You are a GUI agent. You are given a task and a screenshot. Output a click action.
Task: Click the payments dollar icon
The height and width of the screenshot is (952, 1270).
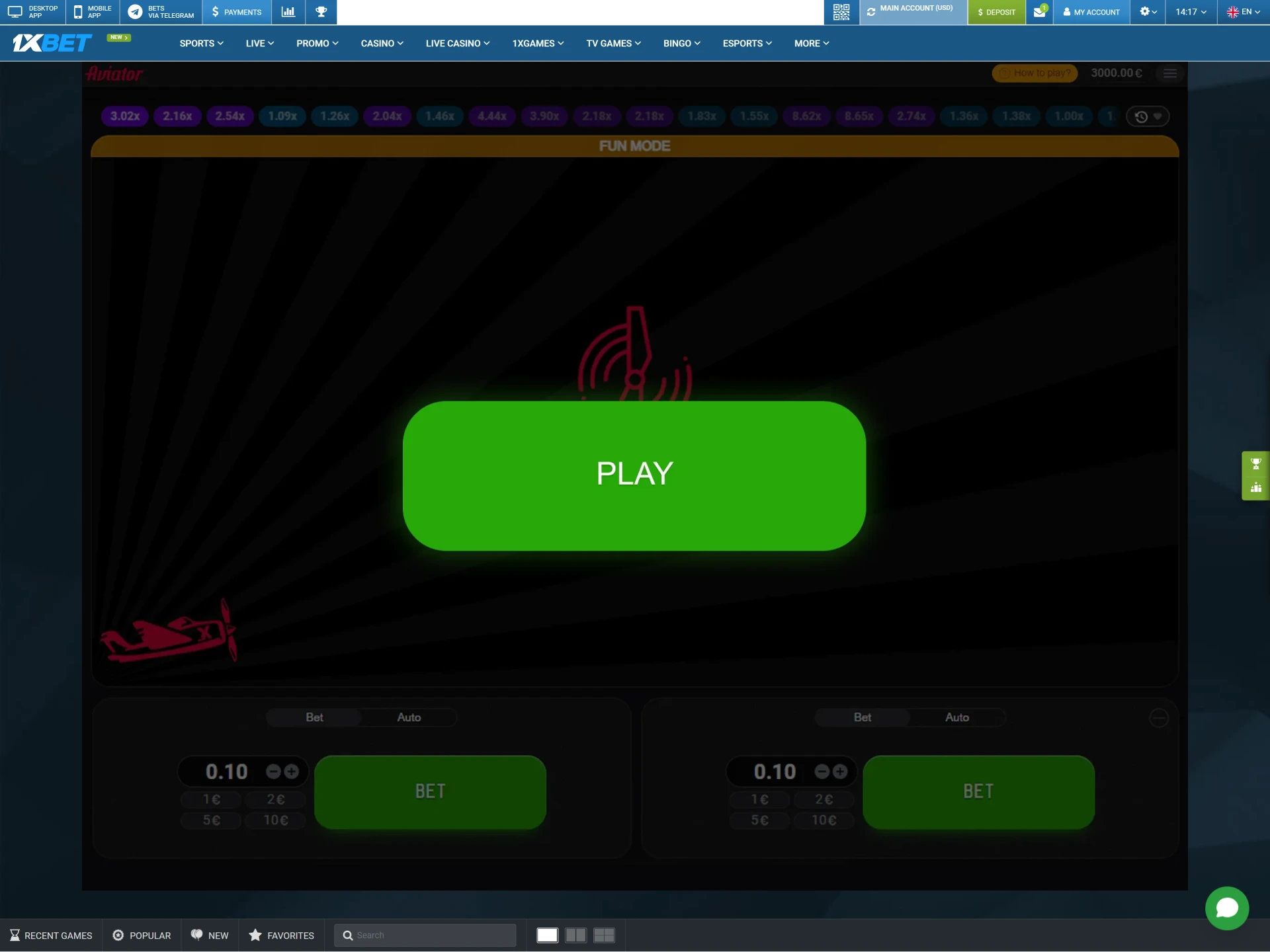click(214, 12)
